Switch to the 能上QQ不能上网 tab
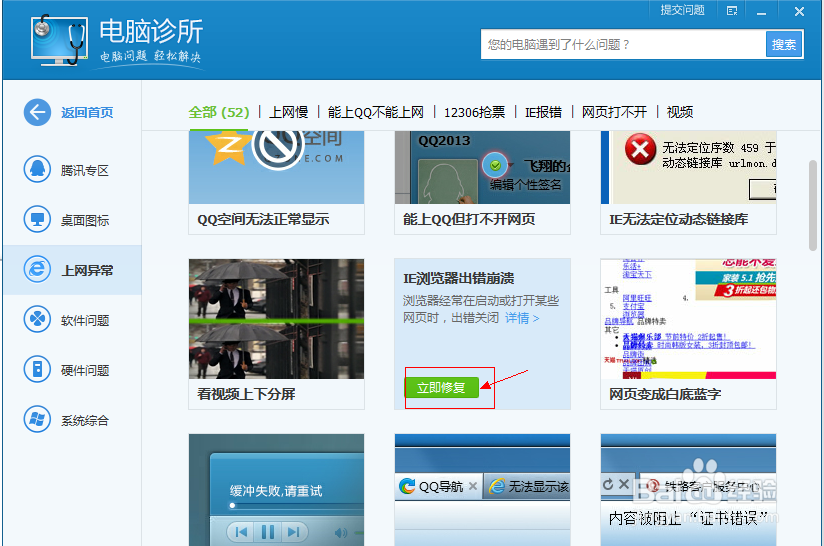The height and width of the screenshot is (546, 824). [x=376, y=112]
